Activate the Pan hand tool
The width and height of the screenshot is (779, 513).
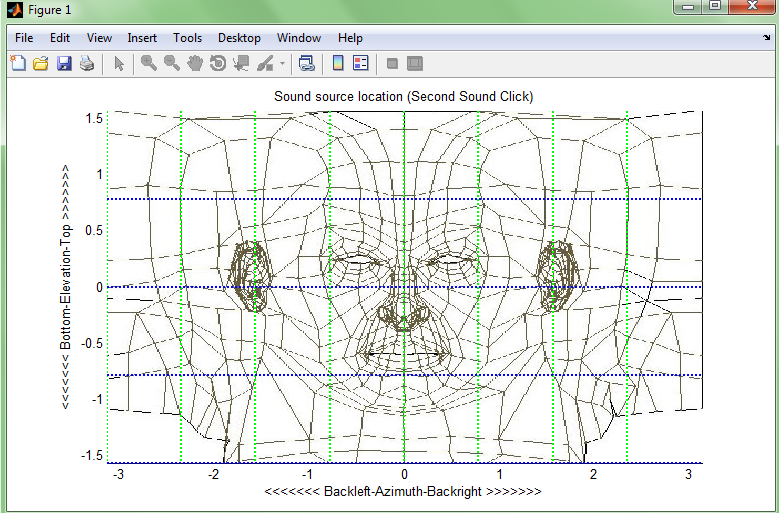tap(195, 64)
